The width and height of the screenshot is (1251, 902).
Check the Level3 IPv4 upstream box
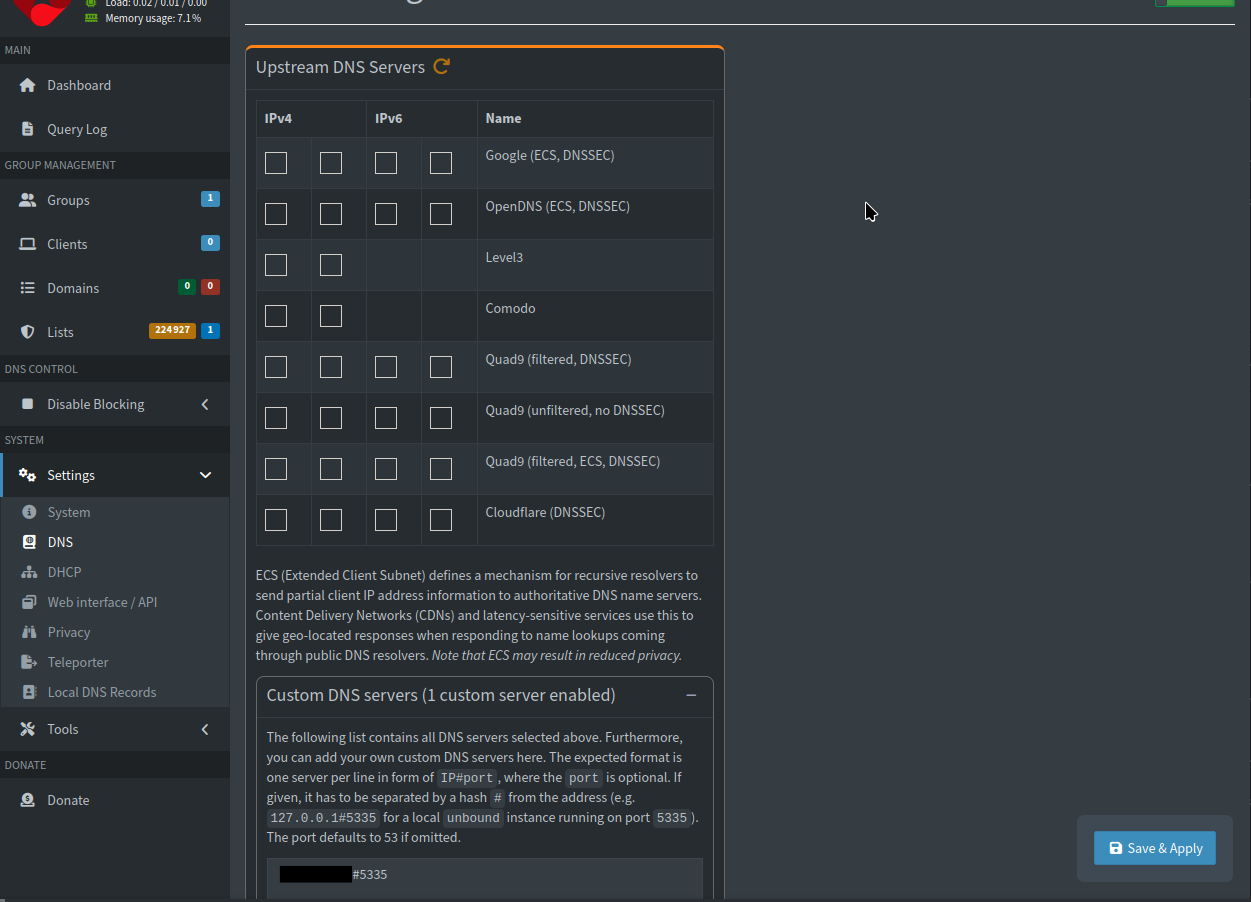pos(275,264)
